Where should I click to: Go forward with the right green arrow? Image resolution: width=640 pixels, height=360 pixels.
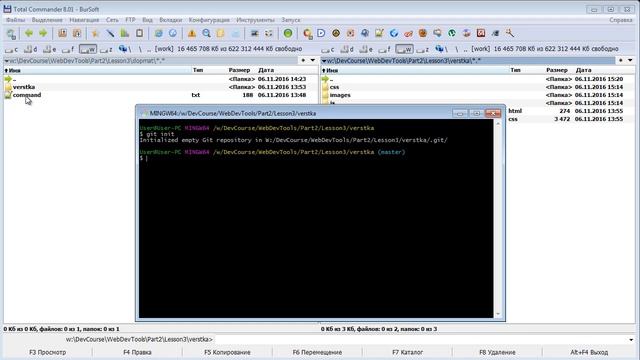(43, 33)
